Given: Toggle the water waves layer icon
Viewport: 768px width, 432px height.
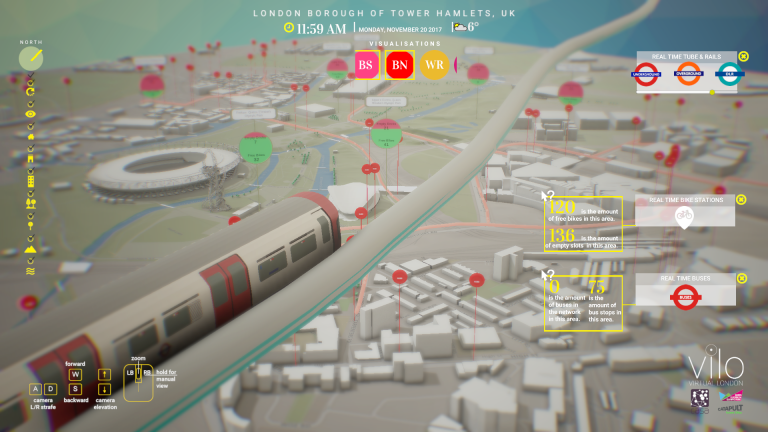Looking at the screenshot, I should coord(31,271).
